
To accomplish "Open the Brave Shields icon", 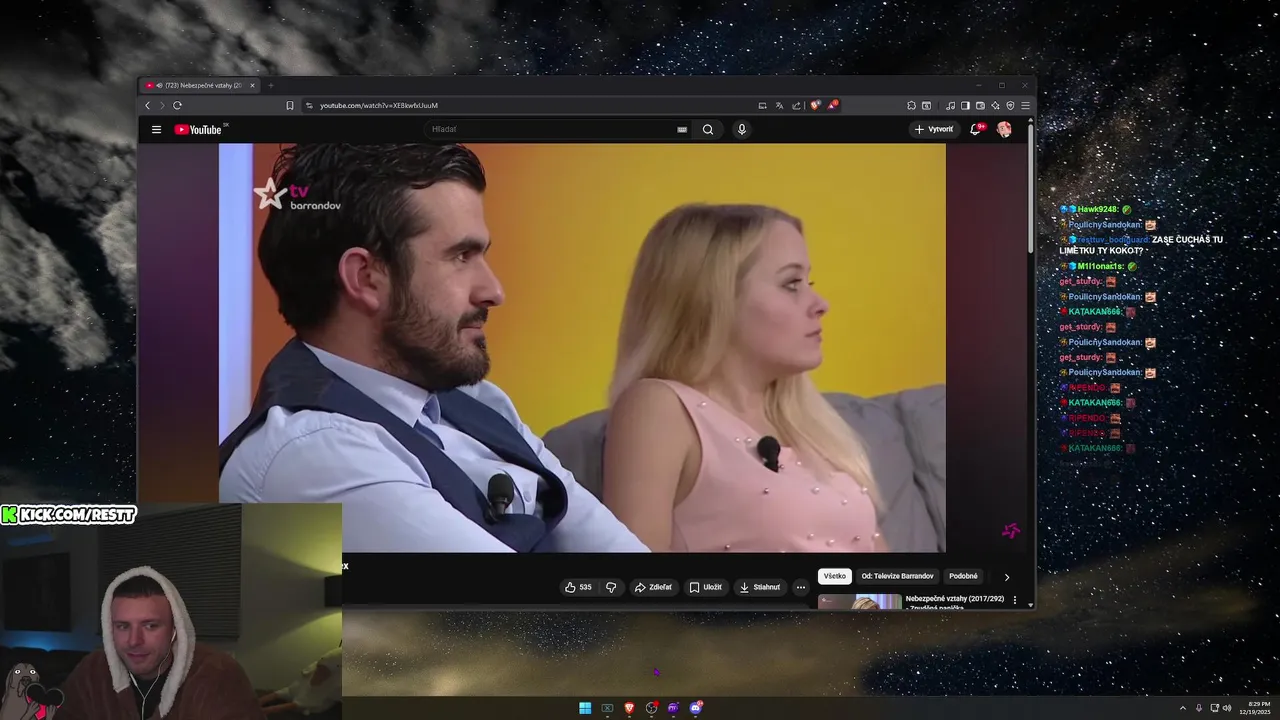I will click(816, 105).
